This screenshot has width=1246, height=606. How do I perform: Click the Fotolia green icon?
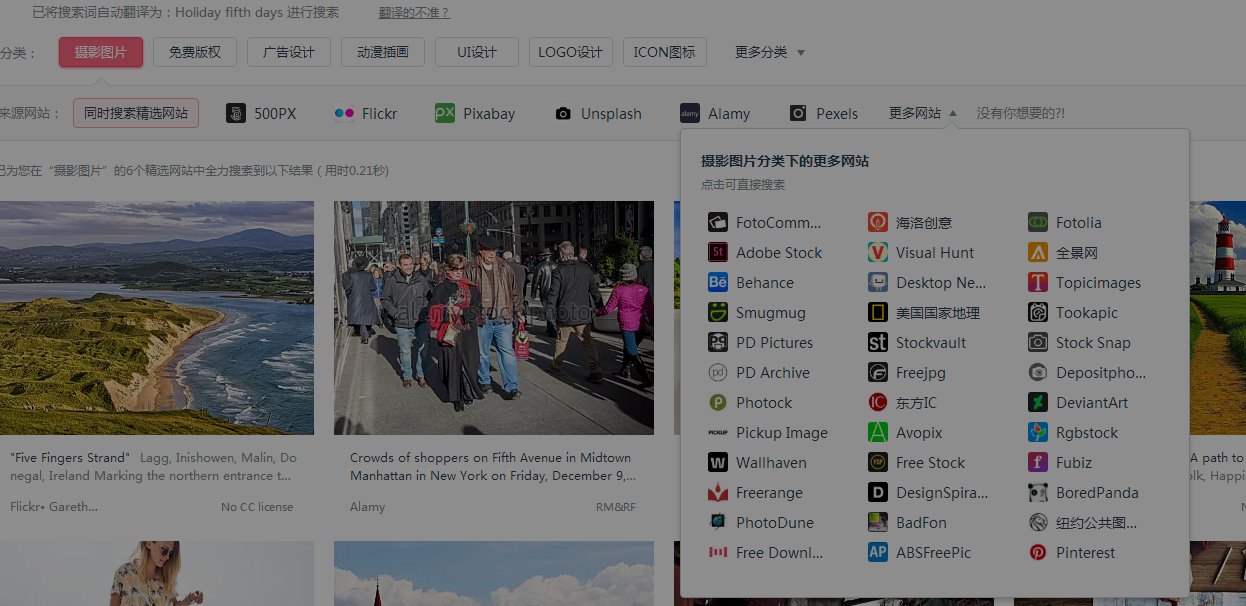coord(1037,222)
